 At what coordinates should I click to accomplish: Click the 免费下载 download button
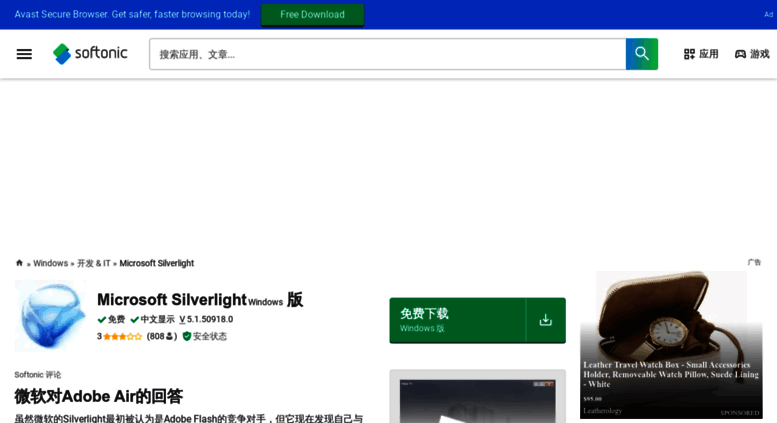pos(478,320)
